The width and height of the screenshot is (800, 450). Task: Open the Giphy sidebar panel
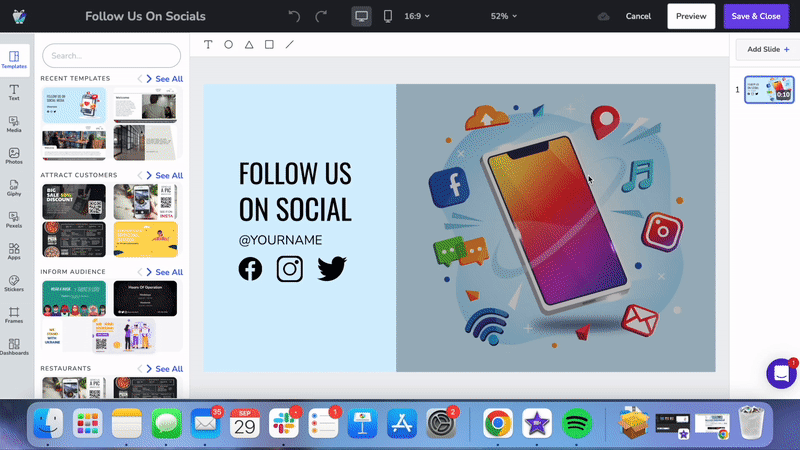pos(14,188)
